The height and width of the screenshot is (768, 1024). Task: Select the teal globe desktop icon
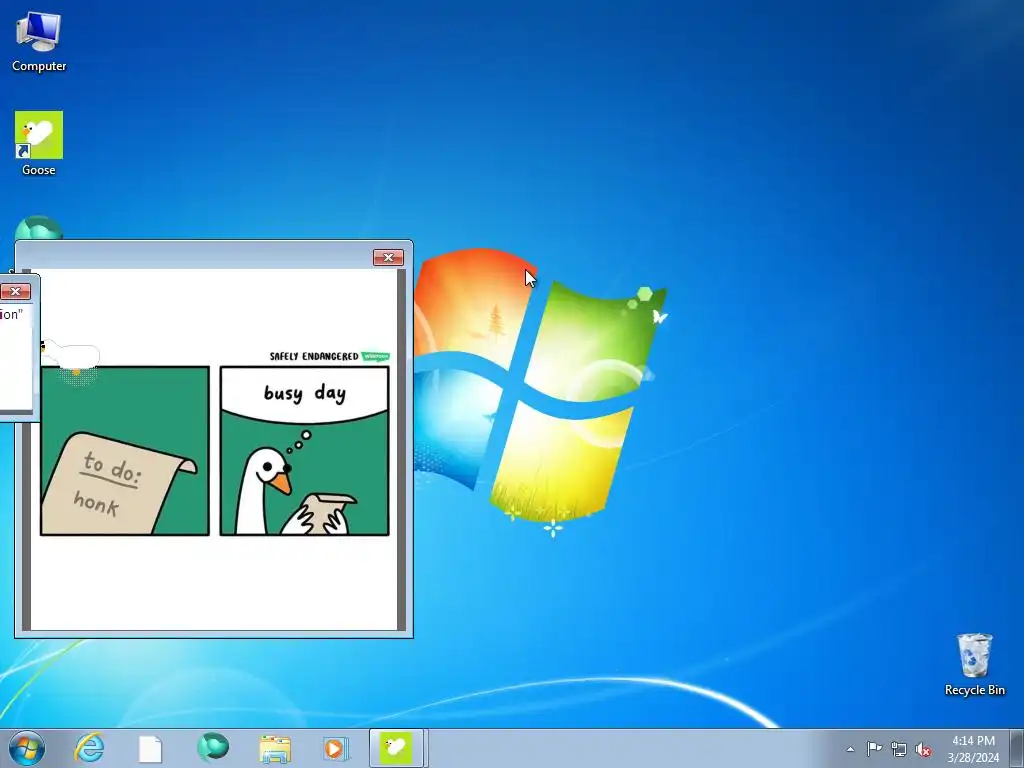coord(39,229)
